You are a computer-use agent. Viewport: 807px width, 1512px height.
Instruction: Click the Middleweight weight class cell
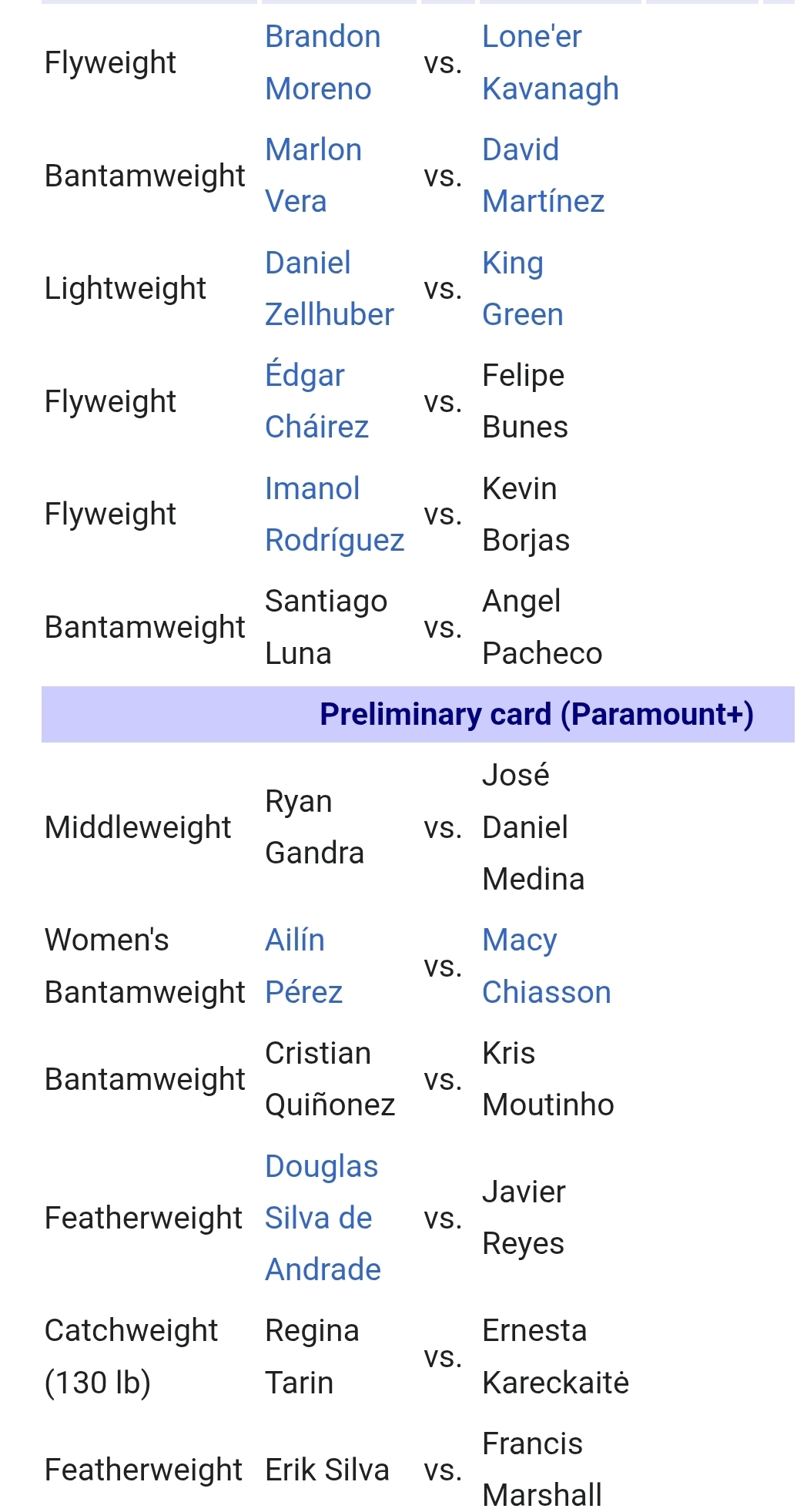tap(137, 827)
